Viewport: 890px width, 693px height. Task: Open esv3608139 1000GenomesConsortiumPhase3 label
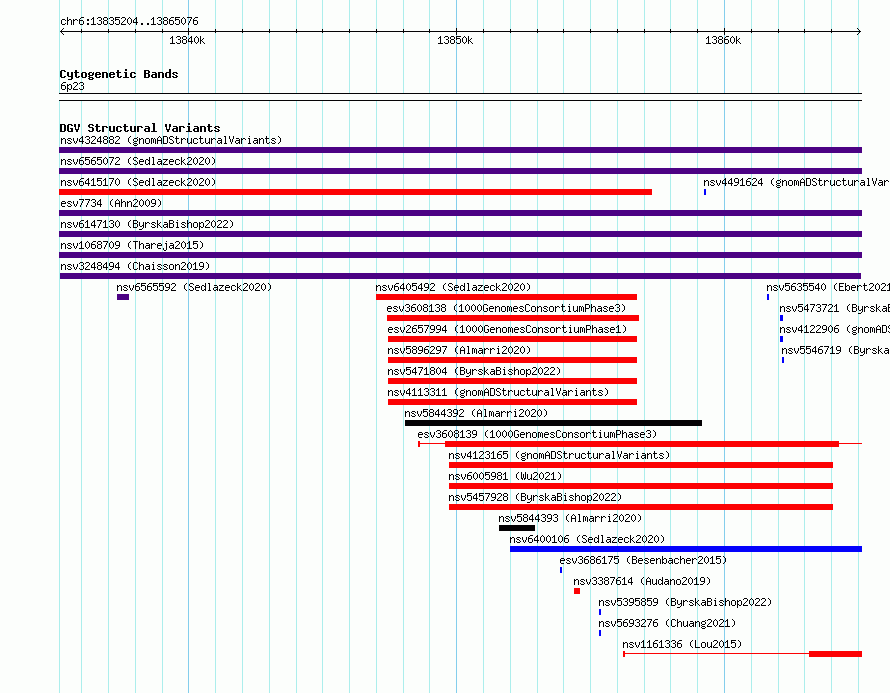point(537,434)
